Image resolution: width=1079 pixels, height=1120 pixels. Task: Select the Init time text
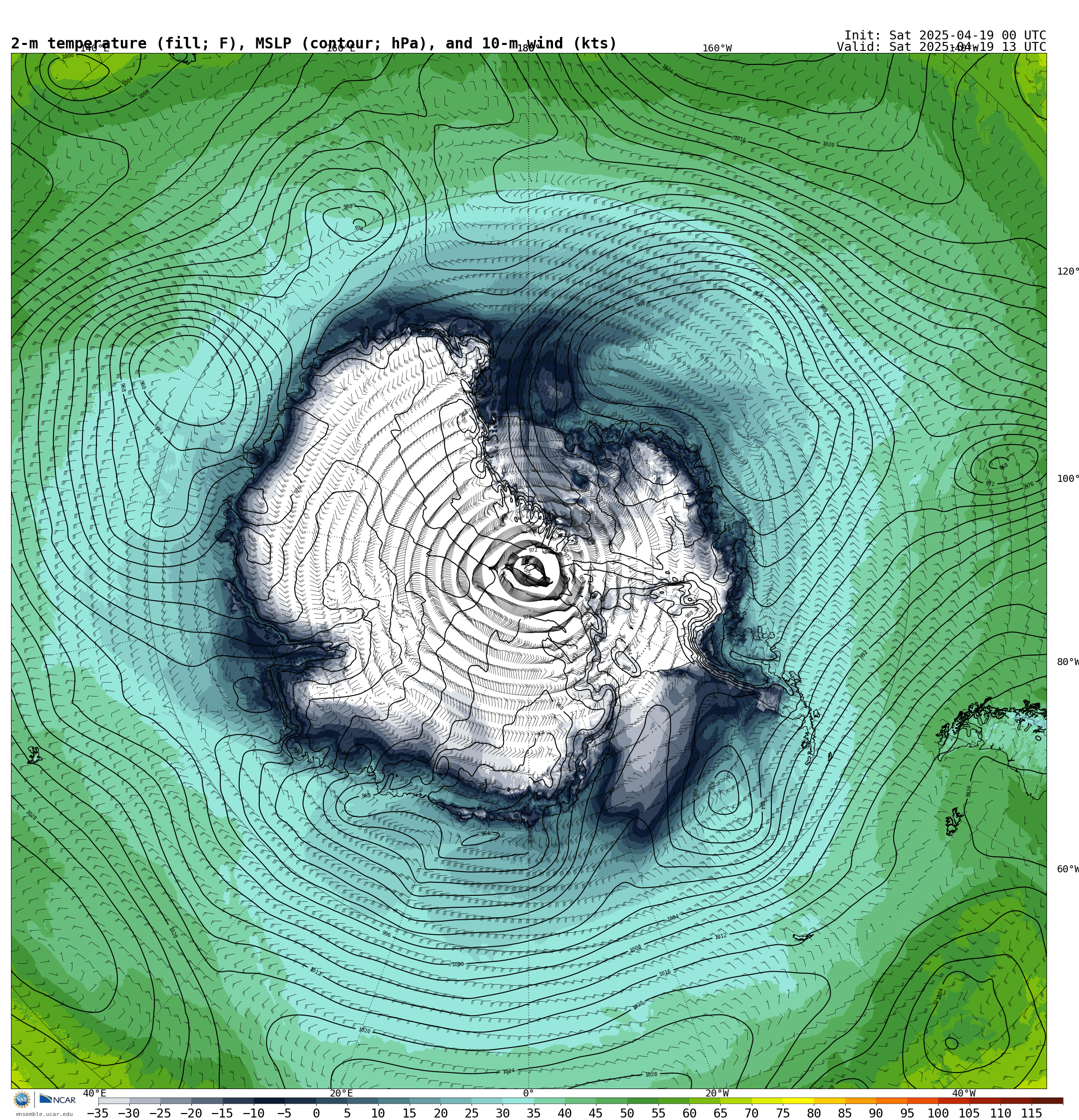tap(945, 35)
